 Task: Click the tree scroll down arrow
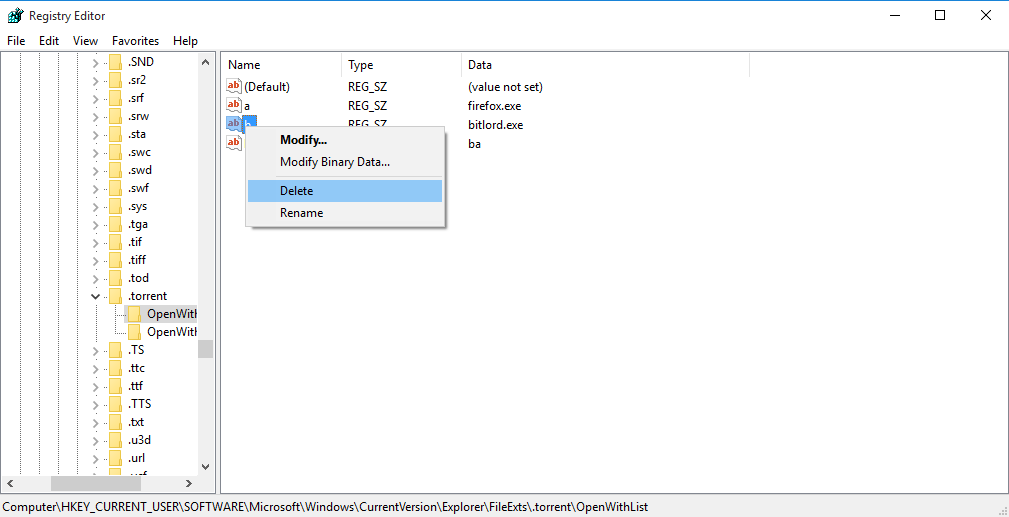(205, 466)
